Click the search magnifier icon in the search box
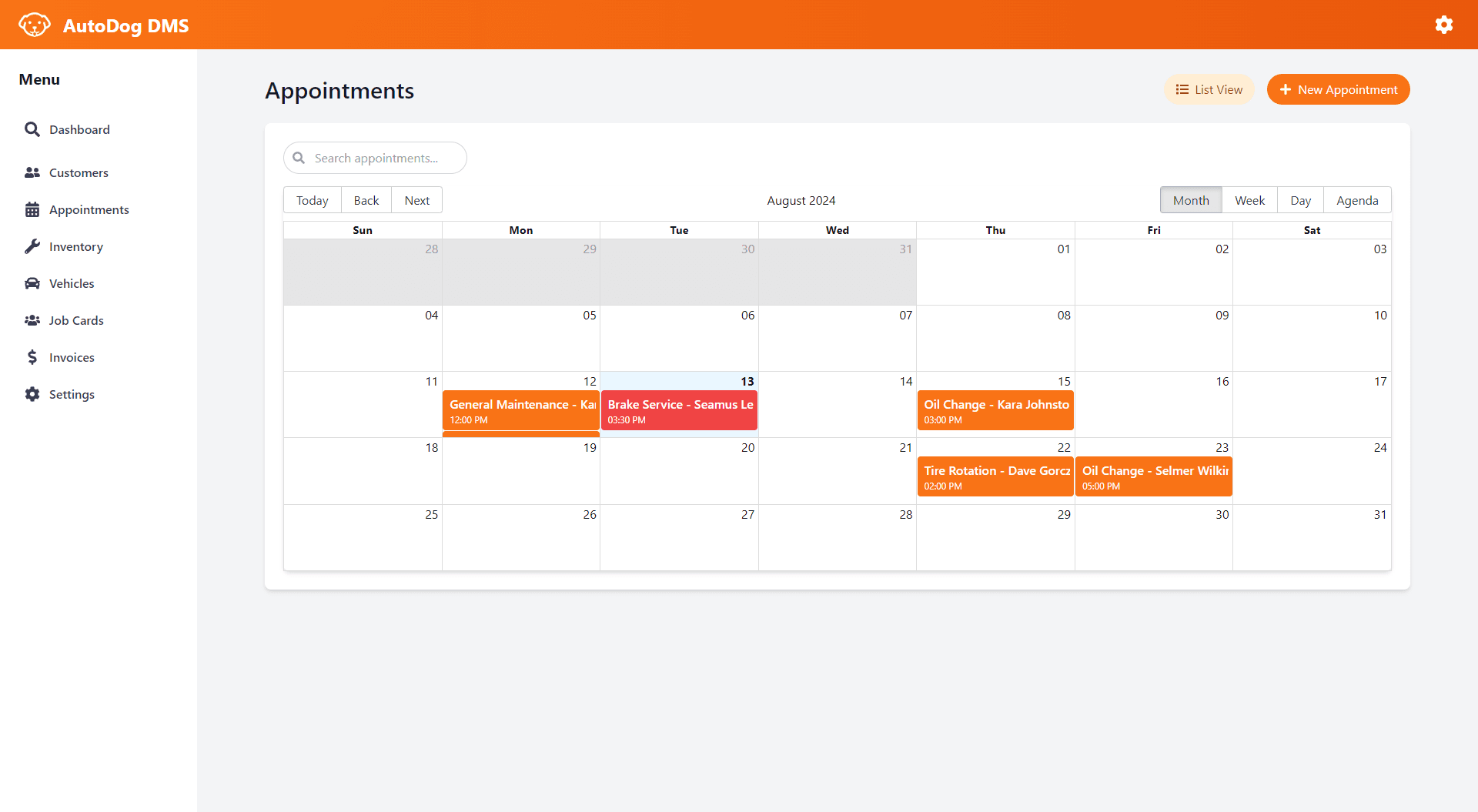 pos(299,158)
